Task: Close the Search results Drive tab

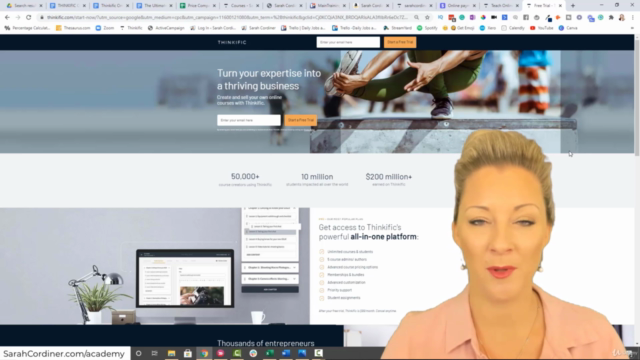Action: tap(41, 6)
